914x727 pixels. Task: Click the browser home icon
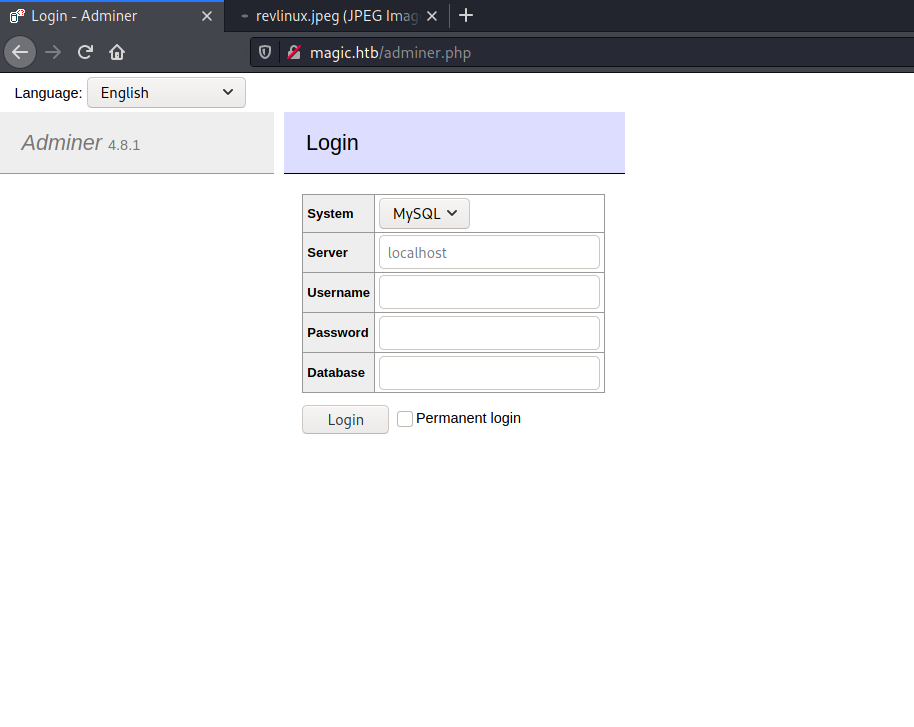click(x=117, y=52)
